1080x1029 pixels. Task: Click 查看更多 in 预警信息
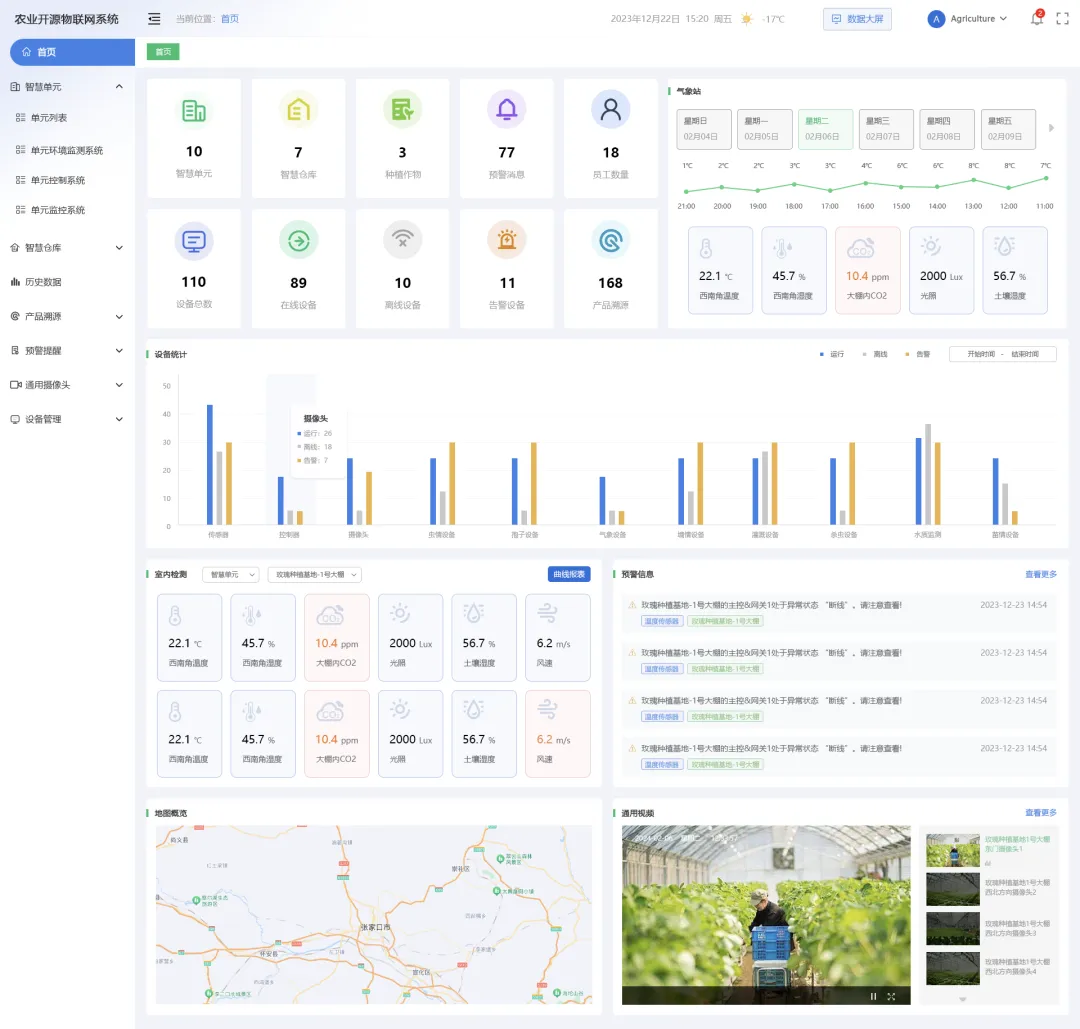click(1041, 574)
